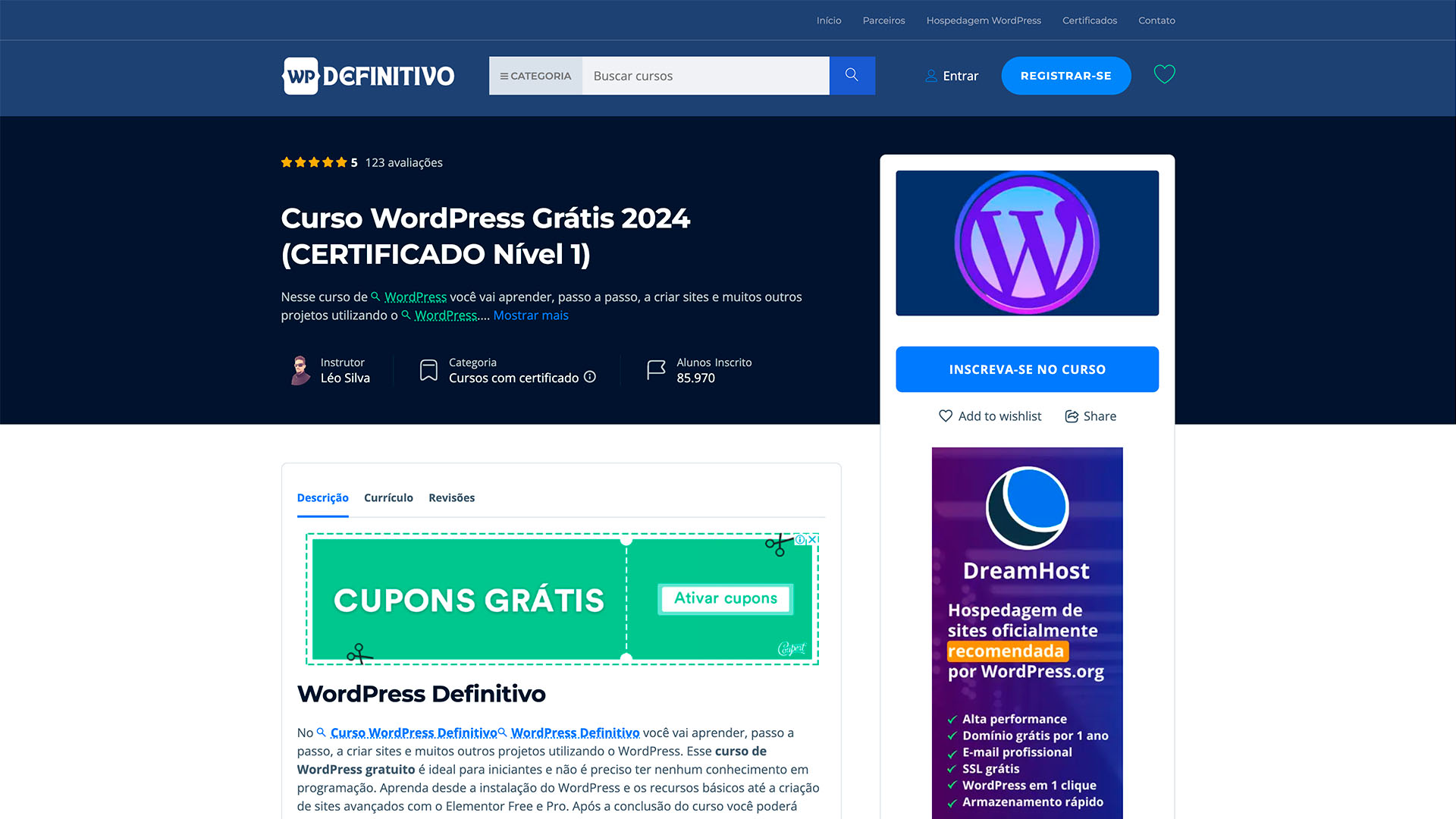
Task: Click the second WordPress link in intro
Action: click(x=446, y=315)
